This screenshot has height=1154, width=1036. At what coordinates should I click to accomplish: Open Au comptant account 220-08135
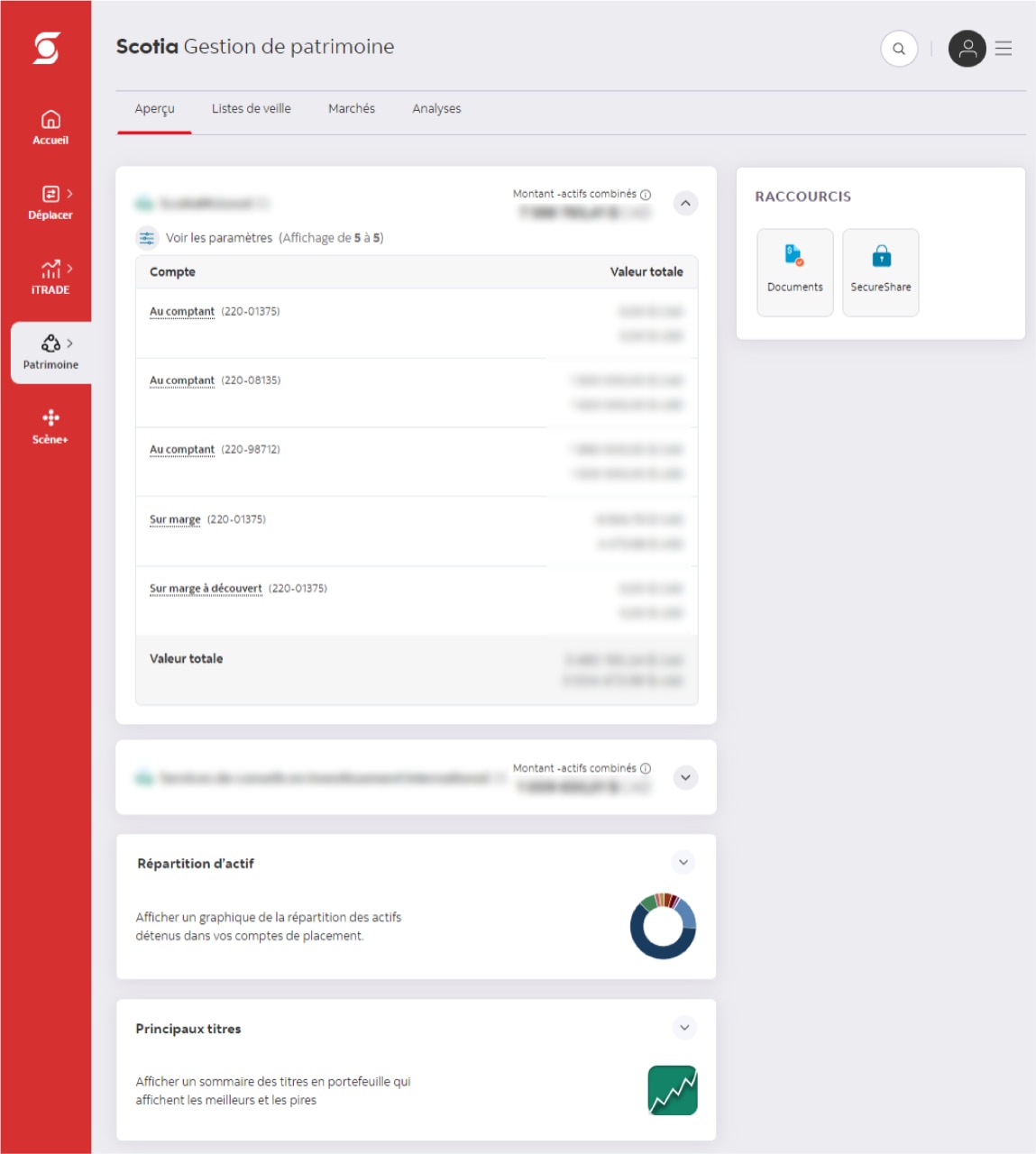point(182,381)
